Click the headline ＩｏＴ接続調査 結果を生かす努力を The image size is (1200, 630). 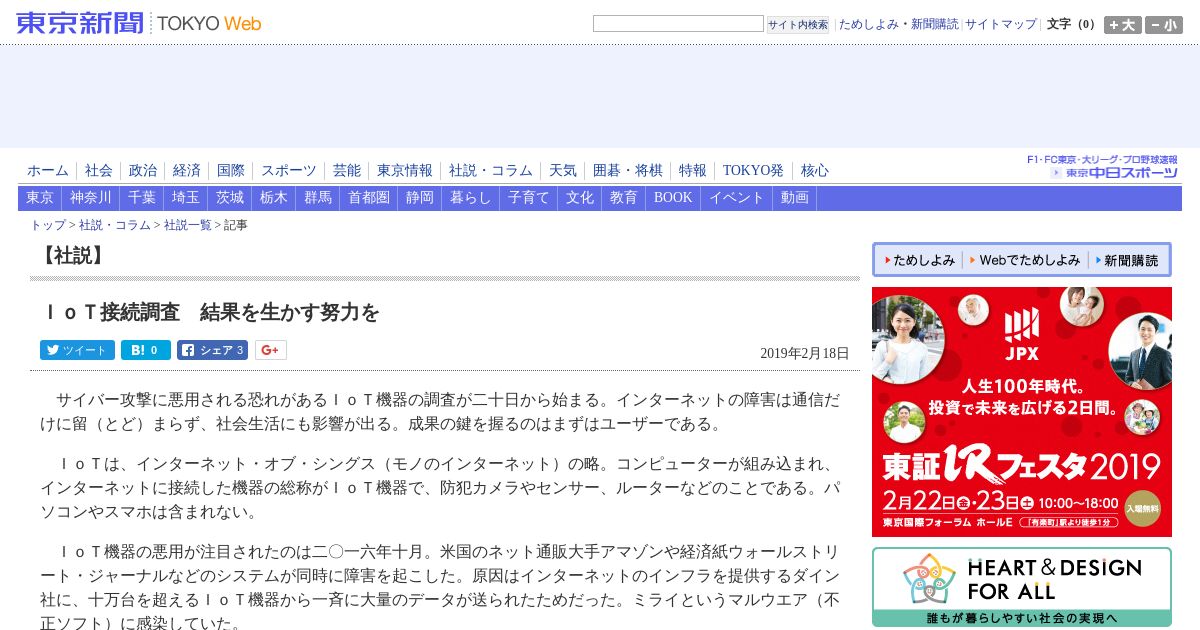point(210,313)
